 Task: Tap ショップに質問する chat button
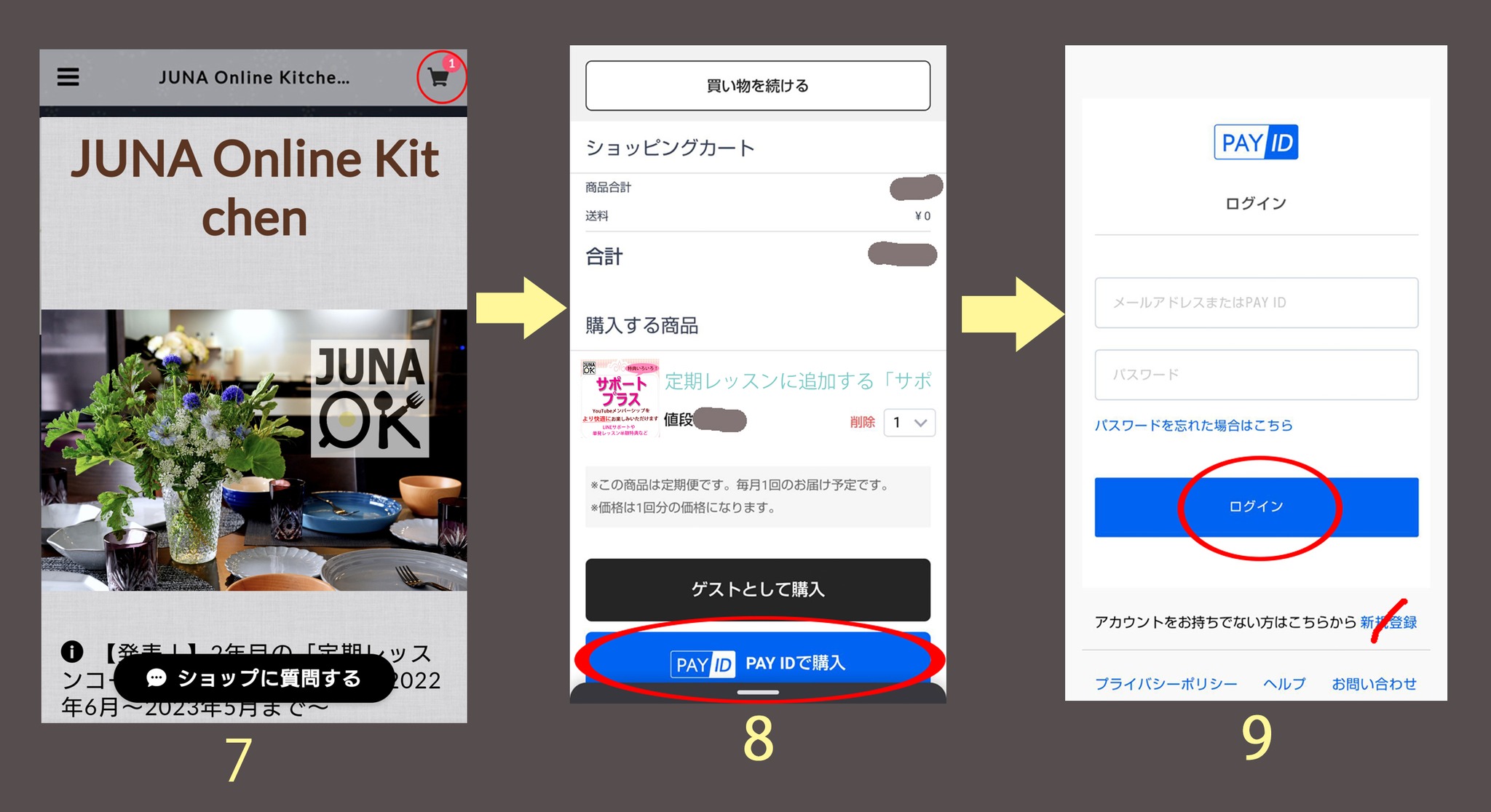254,678
